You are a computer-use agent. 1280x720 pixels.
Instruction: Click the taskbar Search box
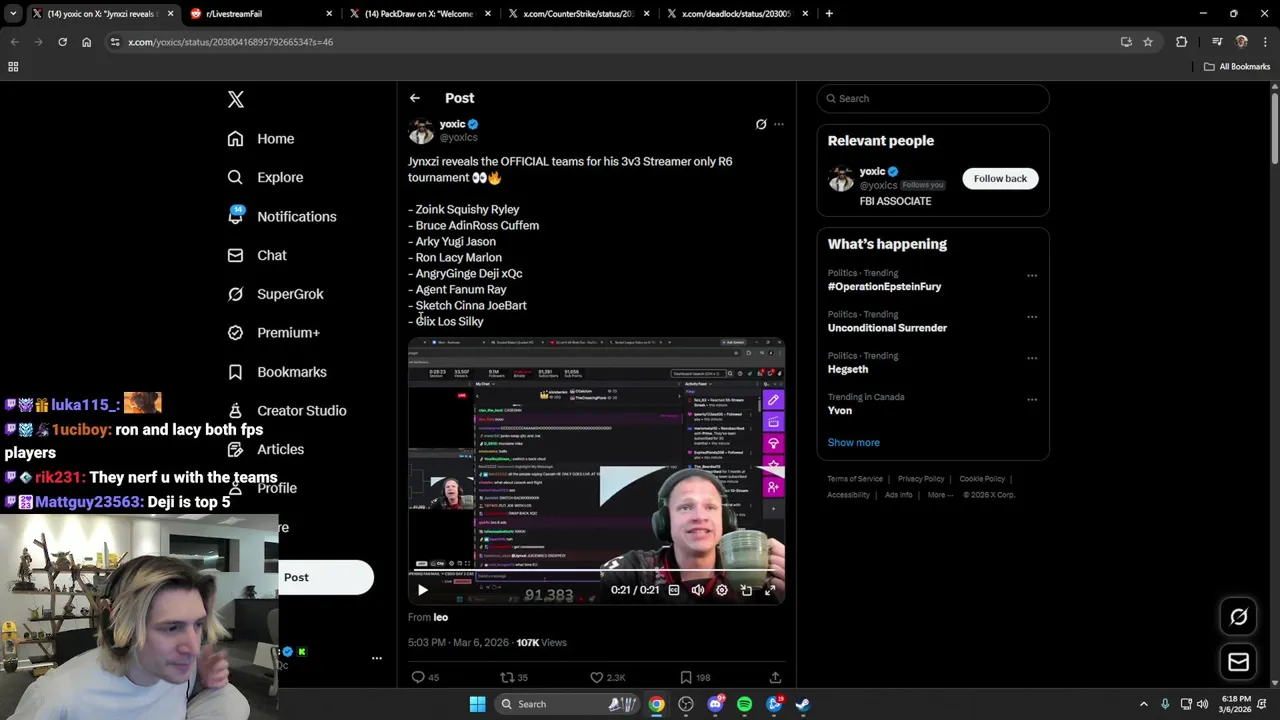click(567, 704)
